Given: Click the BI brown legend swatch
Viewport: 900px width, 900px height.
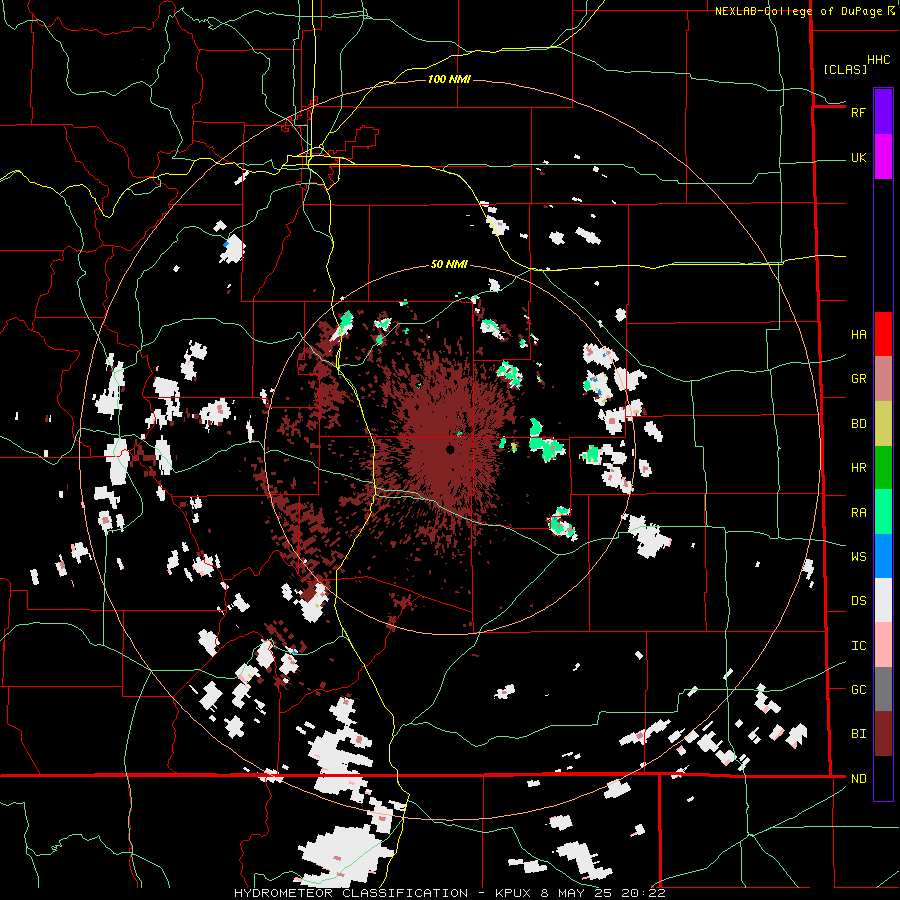Looking at the screenshot, I should [x=883, y=734].
